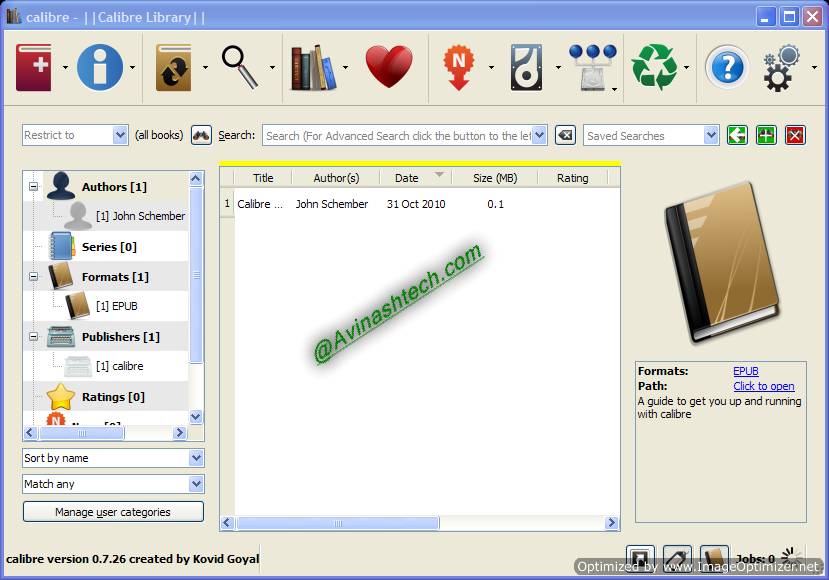Click the Connect/share network icon

coord(593,67)
